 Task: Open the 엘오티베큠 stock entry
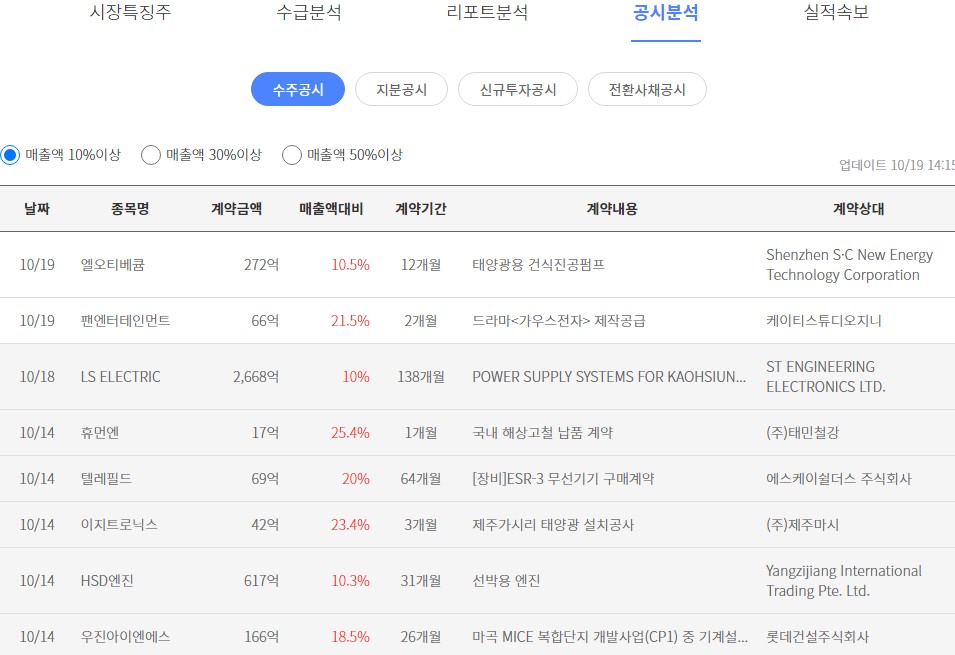[x=113, y=265]
